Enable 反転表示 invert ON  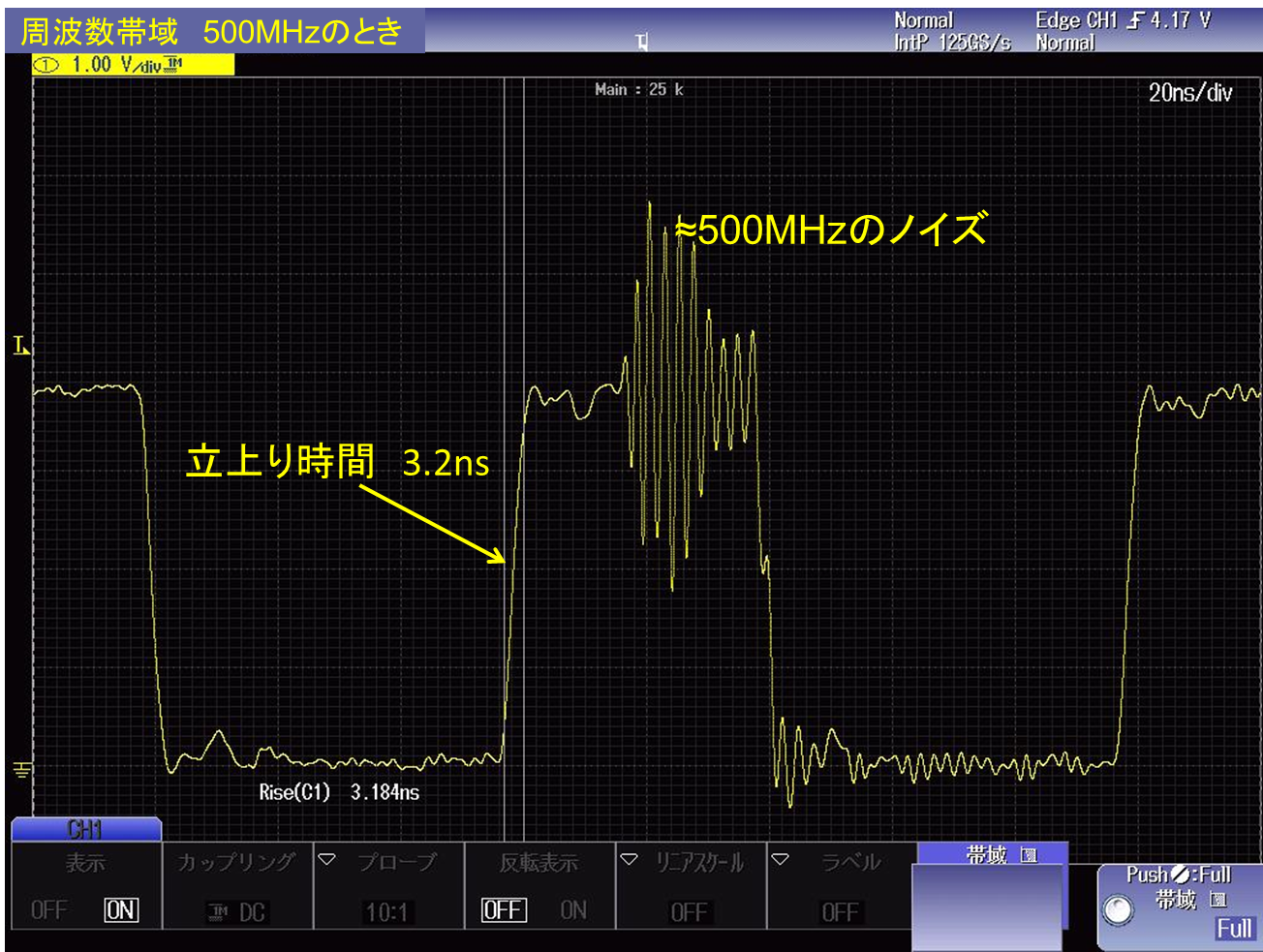[x=573, y=910]
